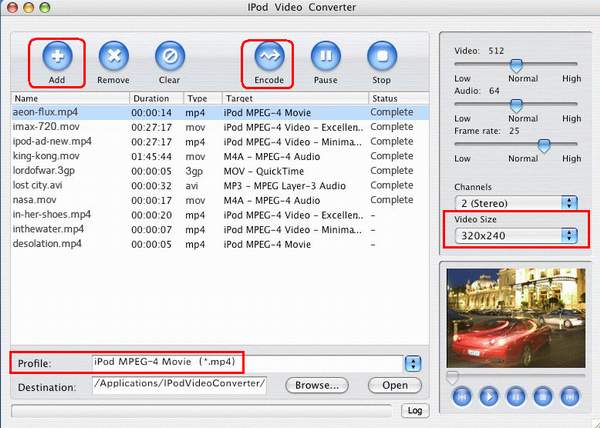The height and width of the screenshot is (428, 600).
Task: Click the Audio bitrate slider handle
Action: pyautogui.click(x=516, y=106)
